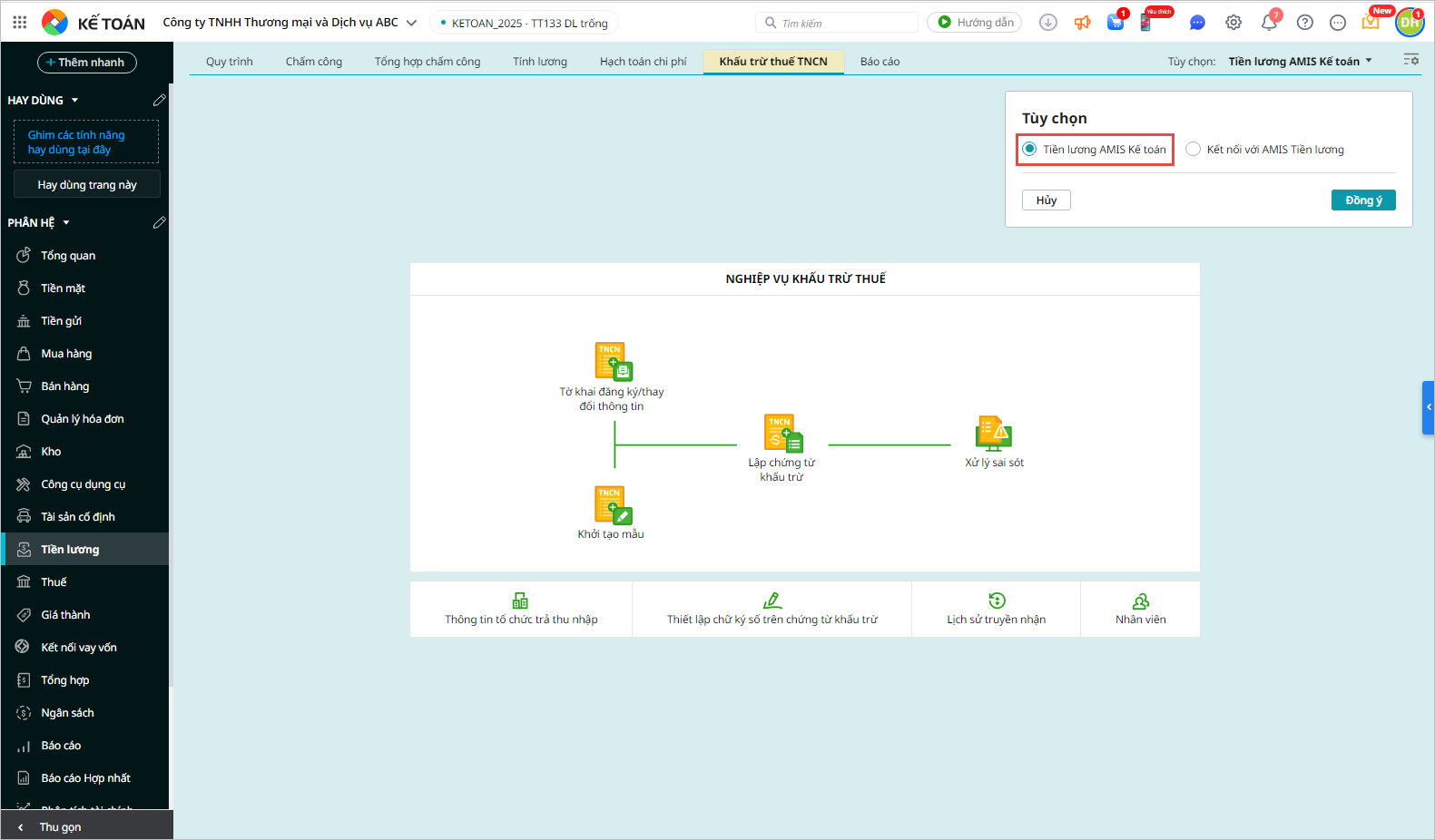This screenshot has width=1435, height=840.
Task: Open the Tùy chọn Tiền lương dropdown
Action: (x=1300, y=62)
